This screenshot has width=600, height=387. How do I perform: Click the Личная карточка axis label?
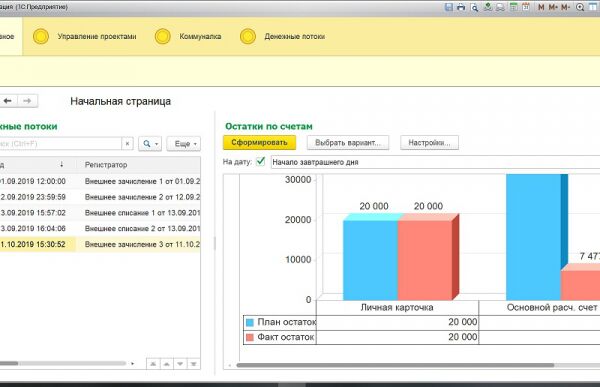397,307
